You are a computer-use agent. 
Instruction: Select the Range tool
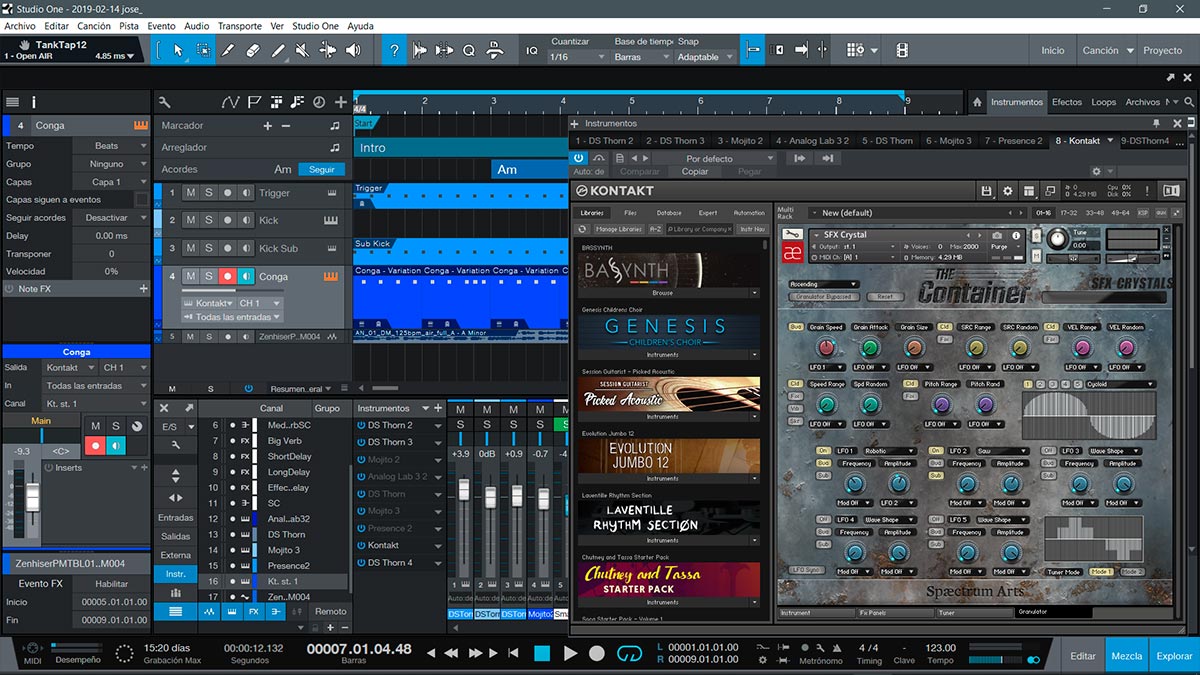pos(203,50)
